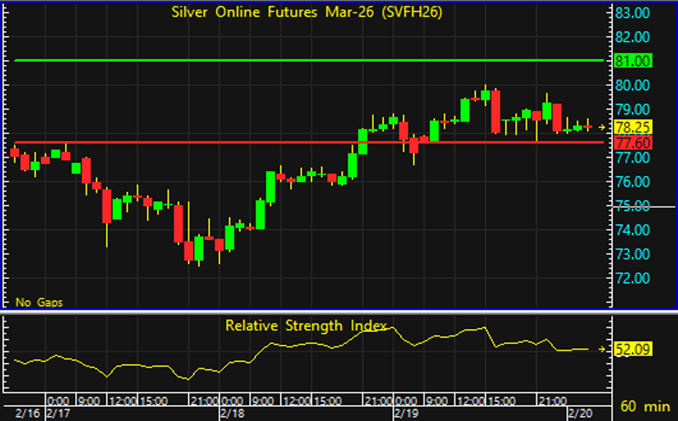Click the Relative Strength Index title
The width and height of the screenshot is (678, 421).
click(306, 326)
